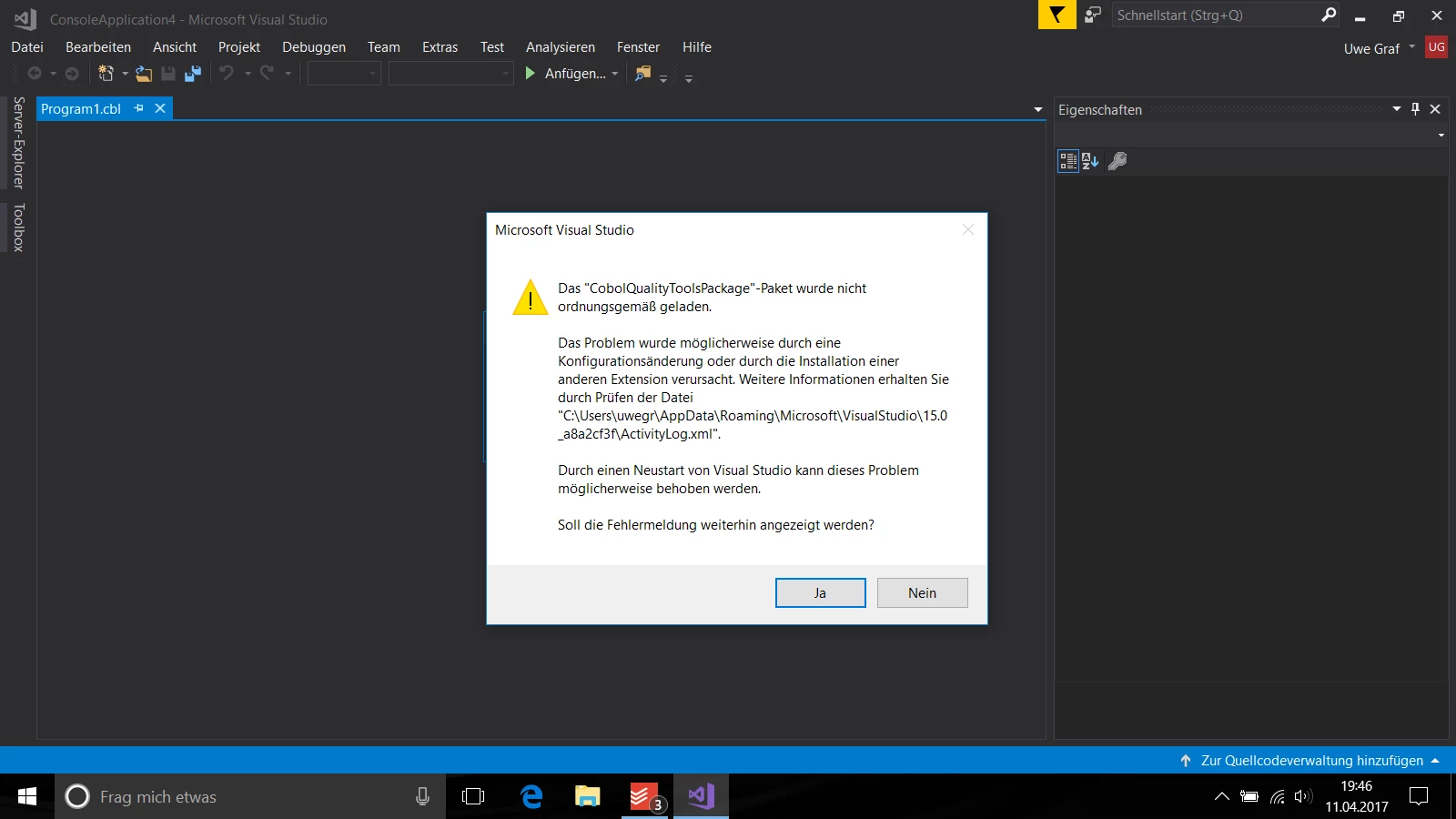This screenshot has width=1456, height=819.
Task: Click the Save All toolbar icon
Action: pyautogui.click(x=193, y=74)
